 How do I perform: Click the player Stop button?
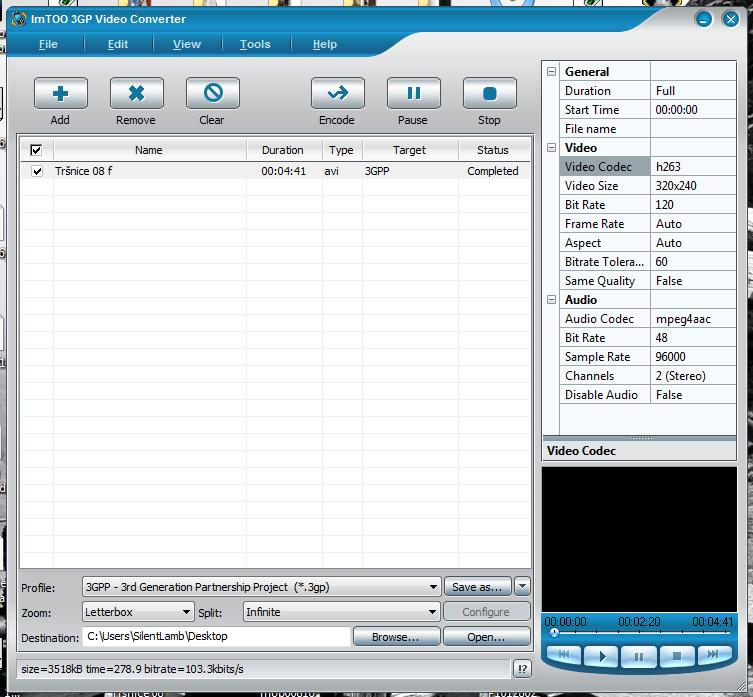pyautogui.click(x=677, y=656)
